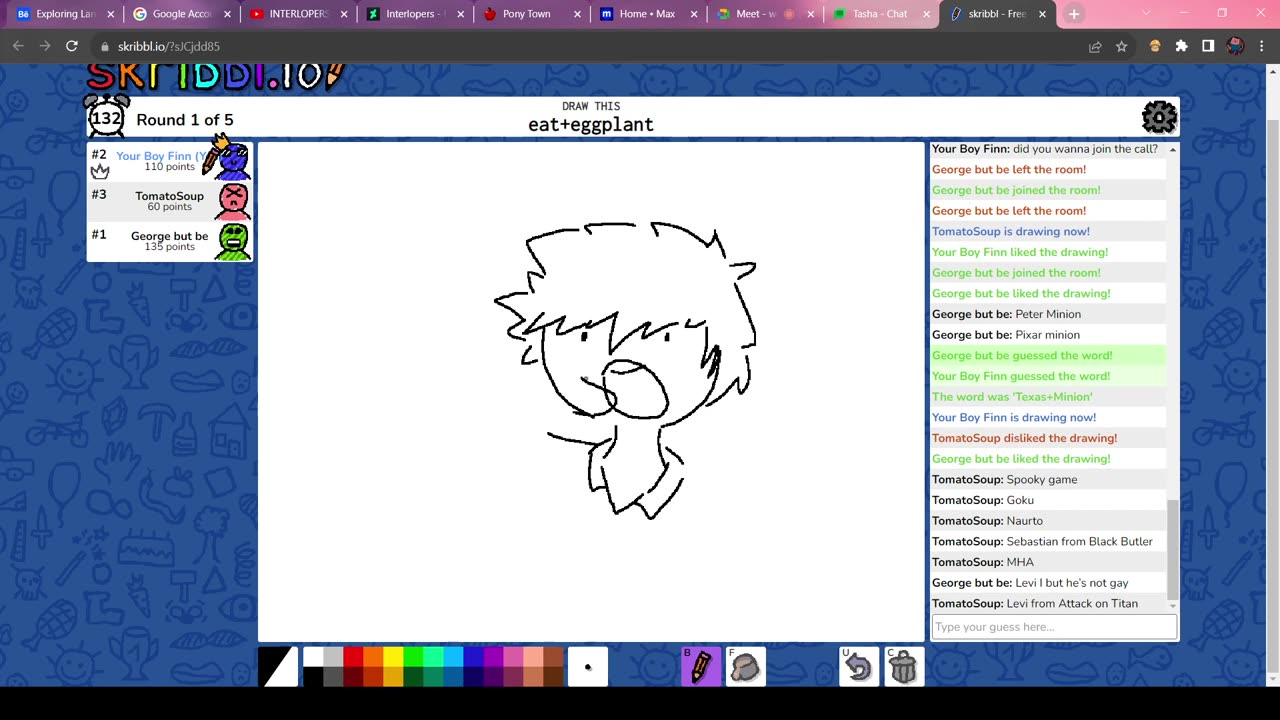Click the current color preview box

tap(278, 667)
